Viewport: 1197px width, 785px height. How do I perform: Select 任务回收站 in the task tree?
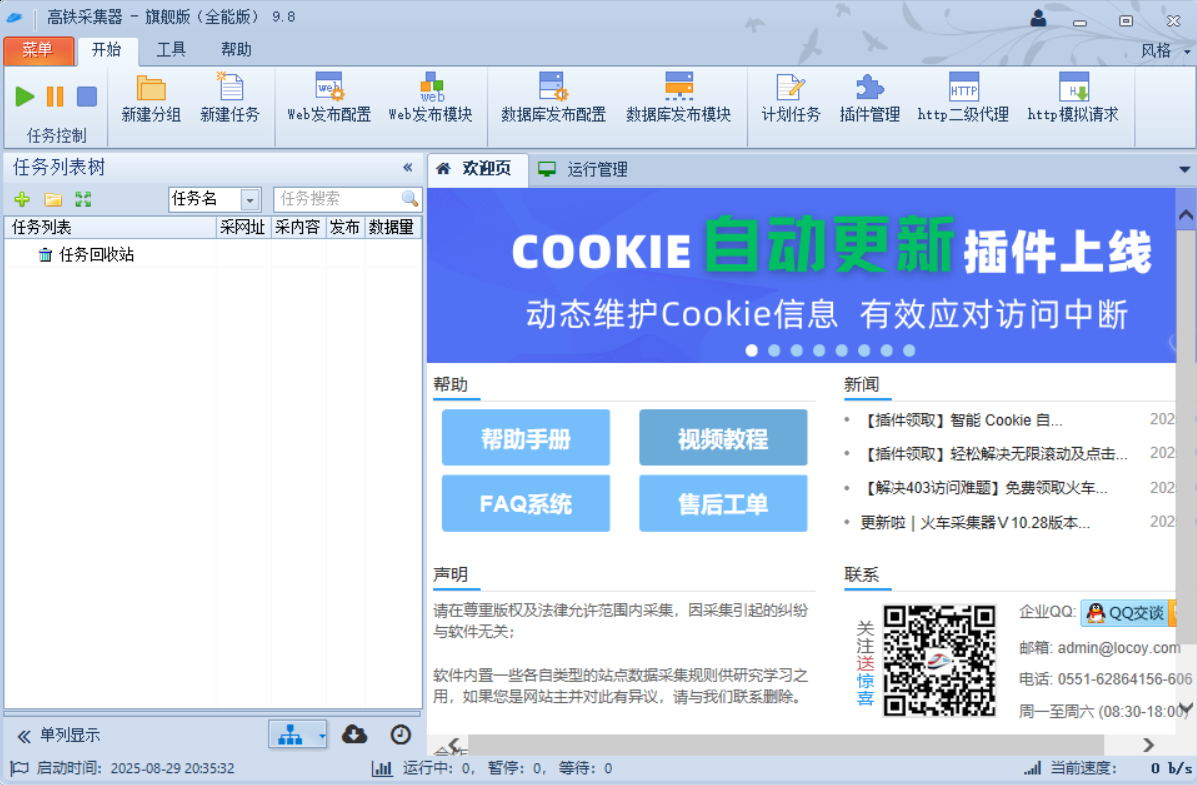(96, 254)
